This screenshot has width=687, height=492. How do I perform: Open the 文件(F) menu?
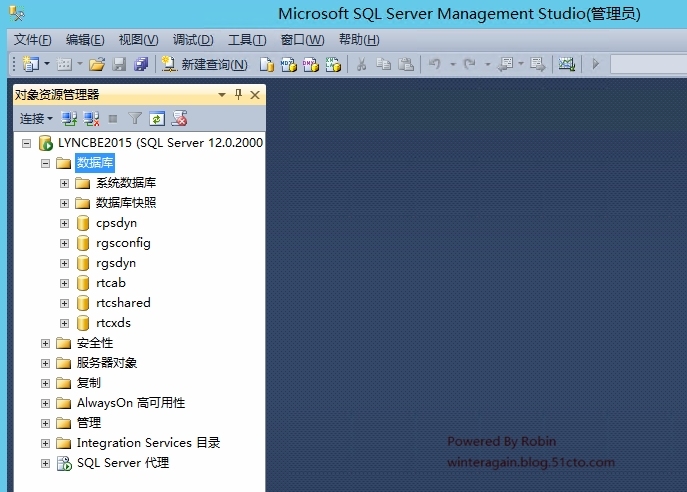[x=32, y=40]
